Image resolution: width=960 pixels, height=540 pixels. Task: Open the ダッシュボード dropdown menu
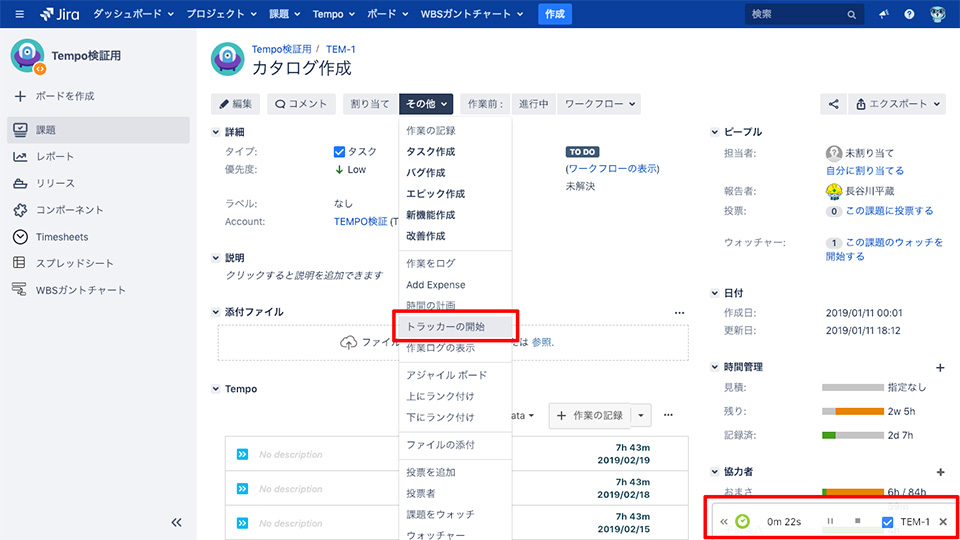(133, 14)
